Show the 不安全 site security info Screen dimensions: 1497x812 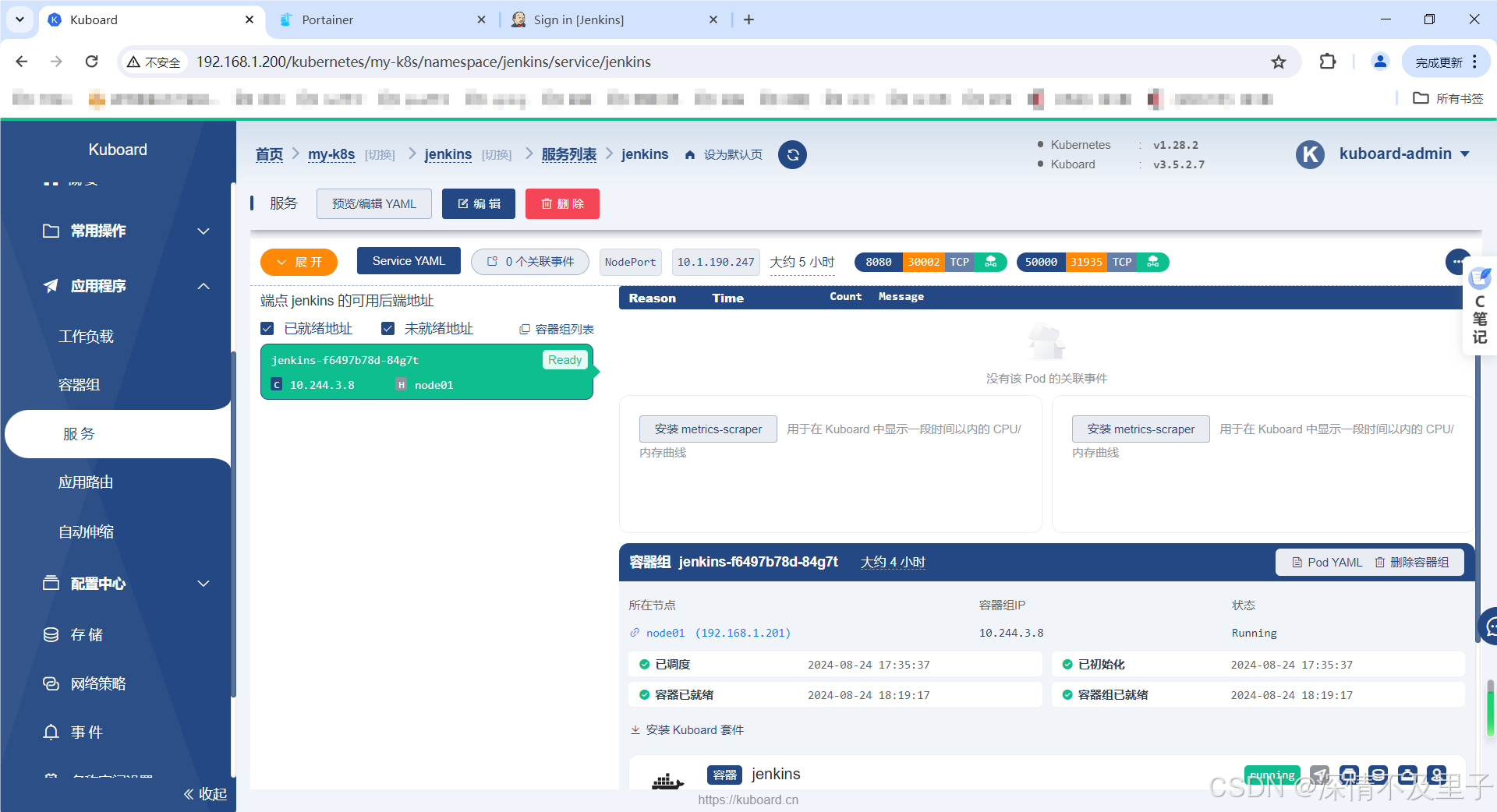coord(154,62)
